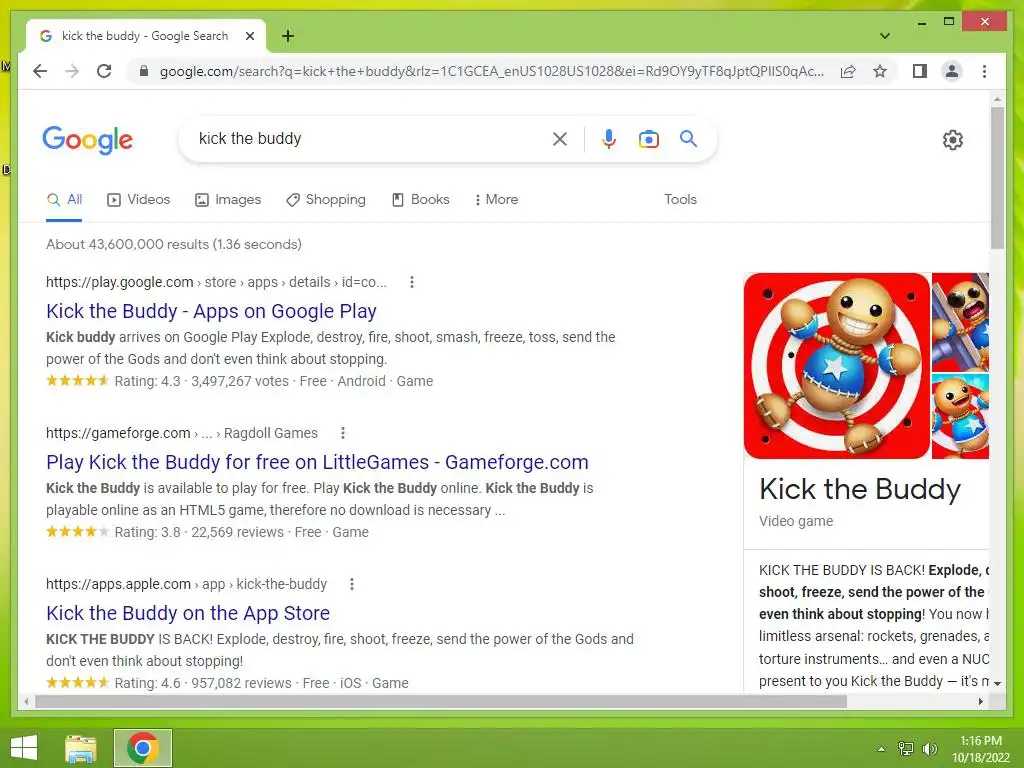Reload the current page
1024x768 pixels.
[x=104, y=71]
